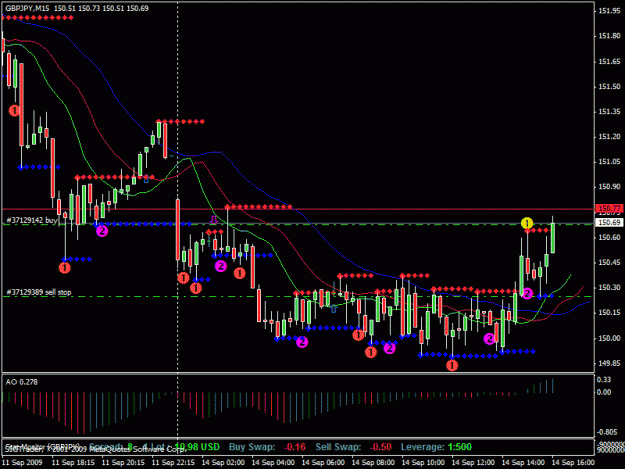Click the 149.85 price scale label
625x469 pixels.
point(609,363)
